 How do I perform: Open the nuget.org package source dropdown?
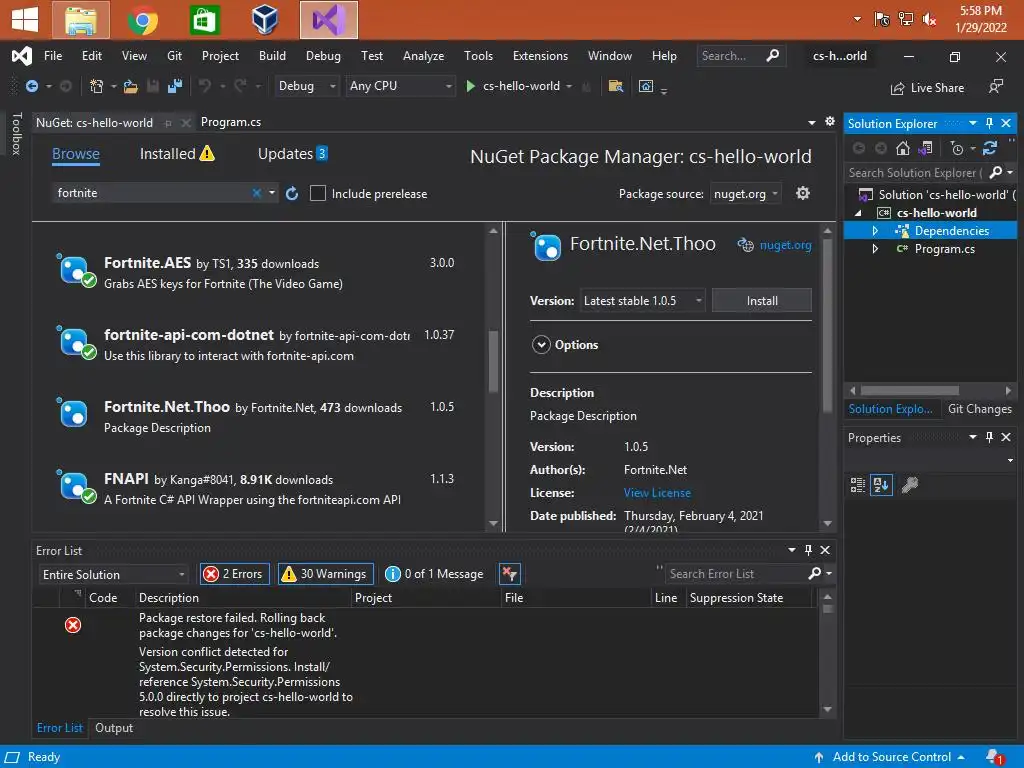745,194
